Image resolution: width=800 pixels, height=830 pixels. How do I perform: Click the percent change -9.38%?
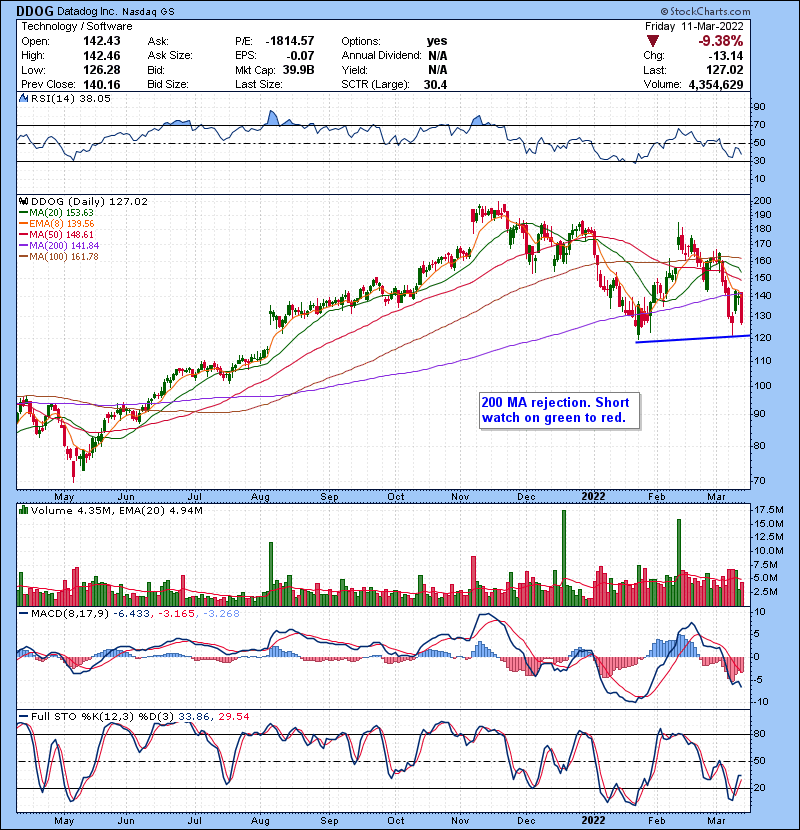coord(721,41)
